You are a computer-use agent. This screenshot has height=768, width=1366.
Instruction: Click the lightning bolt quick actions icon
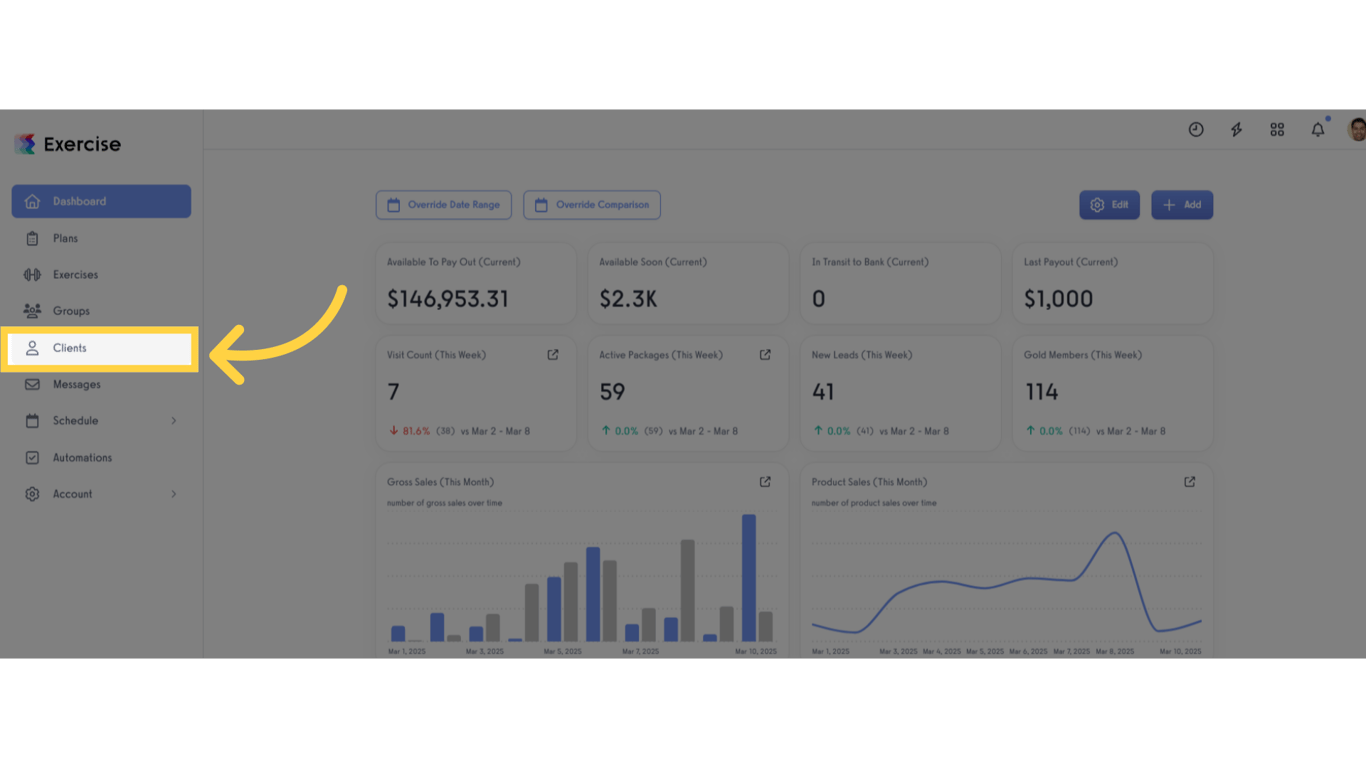click(1237, 130)
